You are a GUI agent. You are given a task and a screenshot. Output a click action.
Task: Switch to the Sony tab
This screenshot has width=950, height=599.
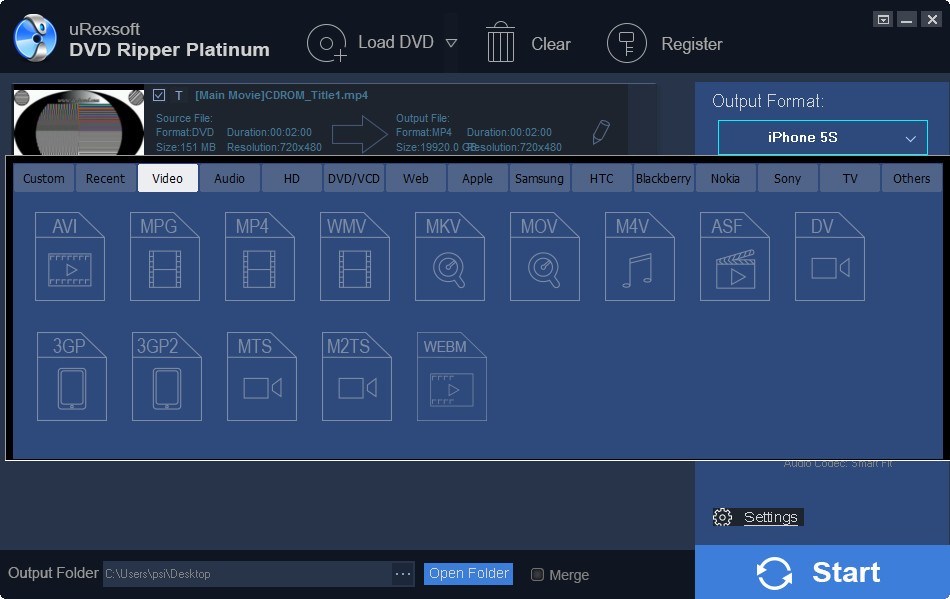[x=787, y=178]
